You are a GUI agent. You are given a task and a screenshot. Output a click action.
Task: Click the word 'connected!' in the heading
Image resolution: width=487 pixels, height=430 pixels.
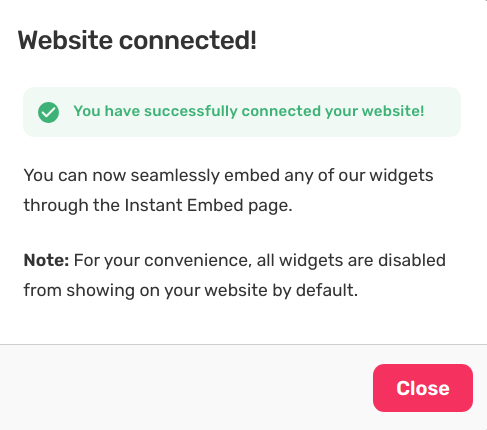coord(188,41)
